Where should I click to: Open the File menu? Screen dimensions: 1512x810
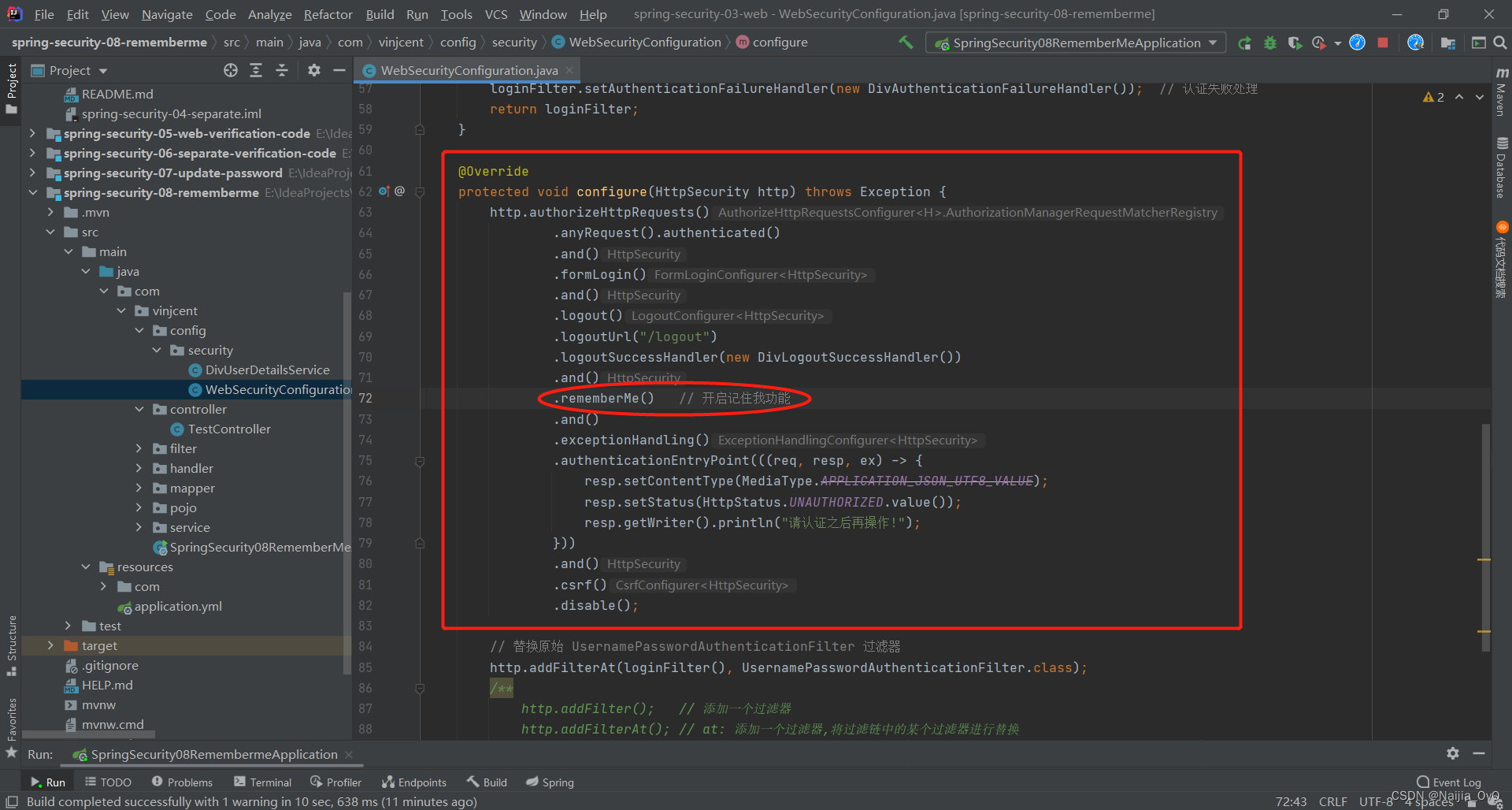[44, 14]
